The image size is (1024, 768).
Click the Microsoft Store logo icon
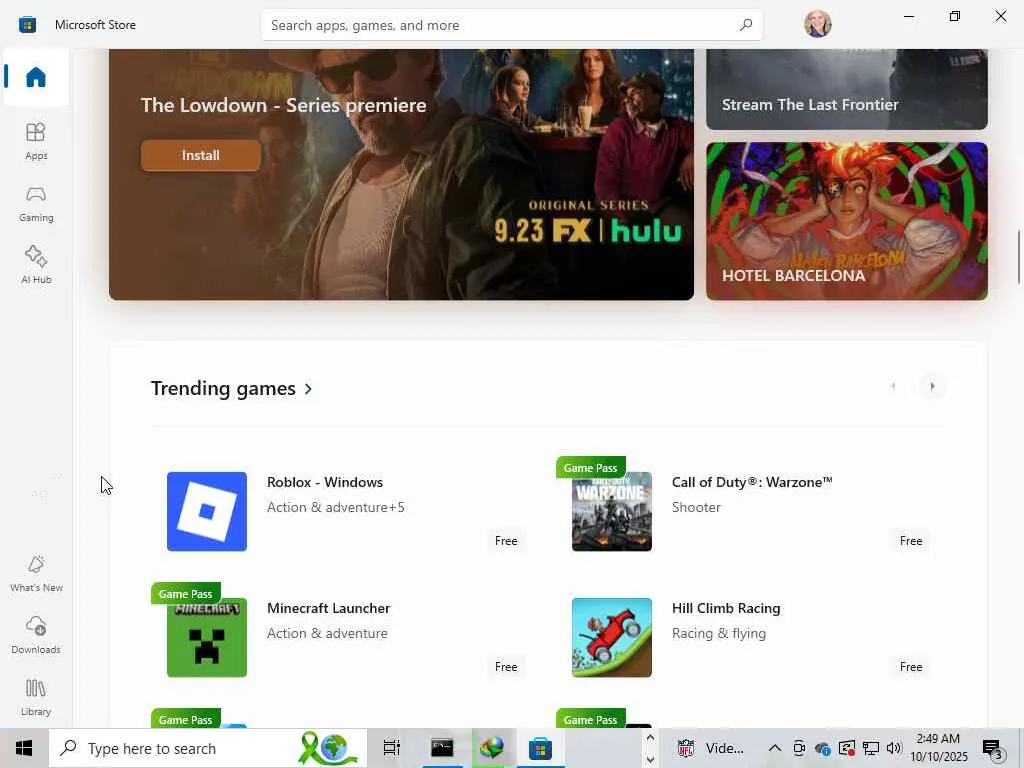point(27,25)
